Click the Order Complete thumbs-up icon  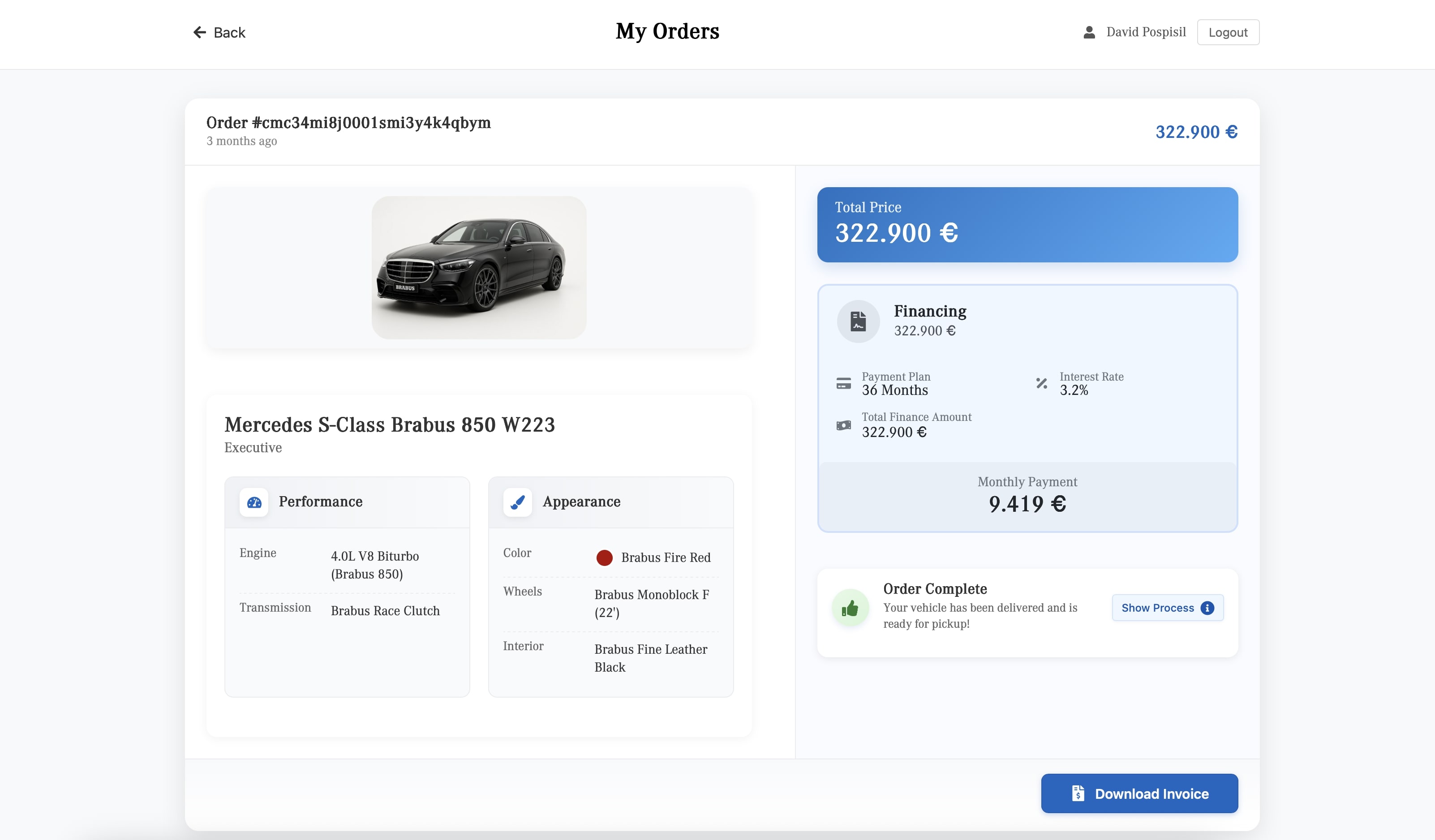(851, 607)
